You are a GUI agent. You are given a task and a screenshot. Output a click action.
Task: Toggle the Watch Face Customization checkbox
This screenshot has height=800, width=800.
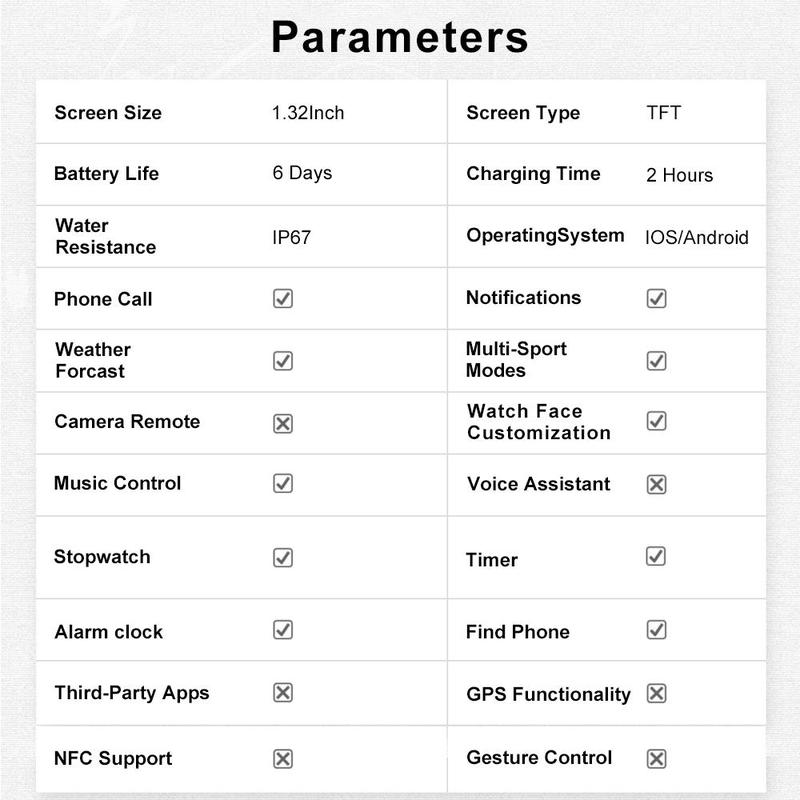(656, 421)
